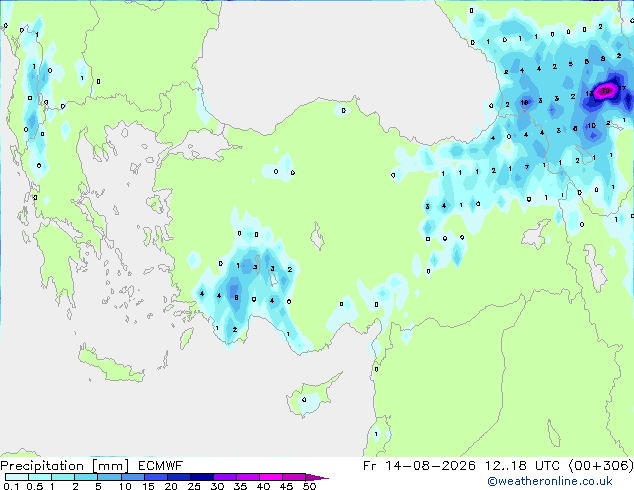Click the '17' value beside the magenta peak
Screen dimensions: 634x490
[622, 88]
